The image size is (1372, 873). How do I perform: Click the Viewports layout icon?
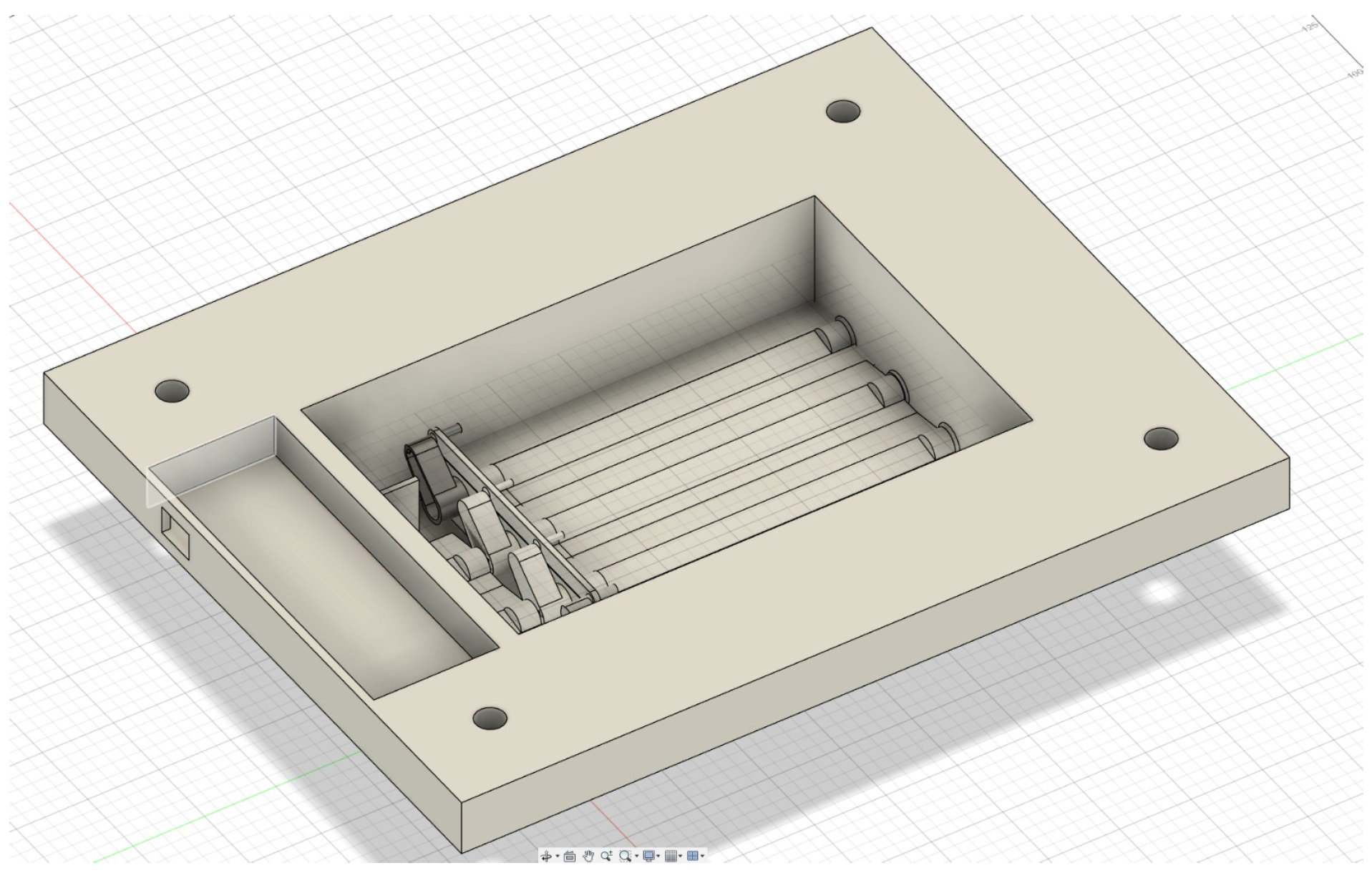pyautogui.click(x=693, y=856)
